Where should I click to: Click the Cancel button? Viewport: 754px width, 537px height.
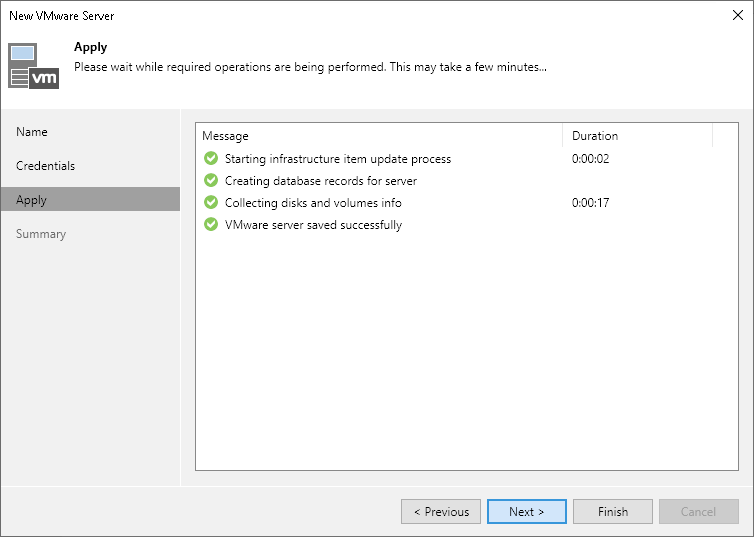coord(698,512)
